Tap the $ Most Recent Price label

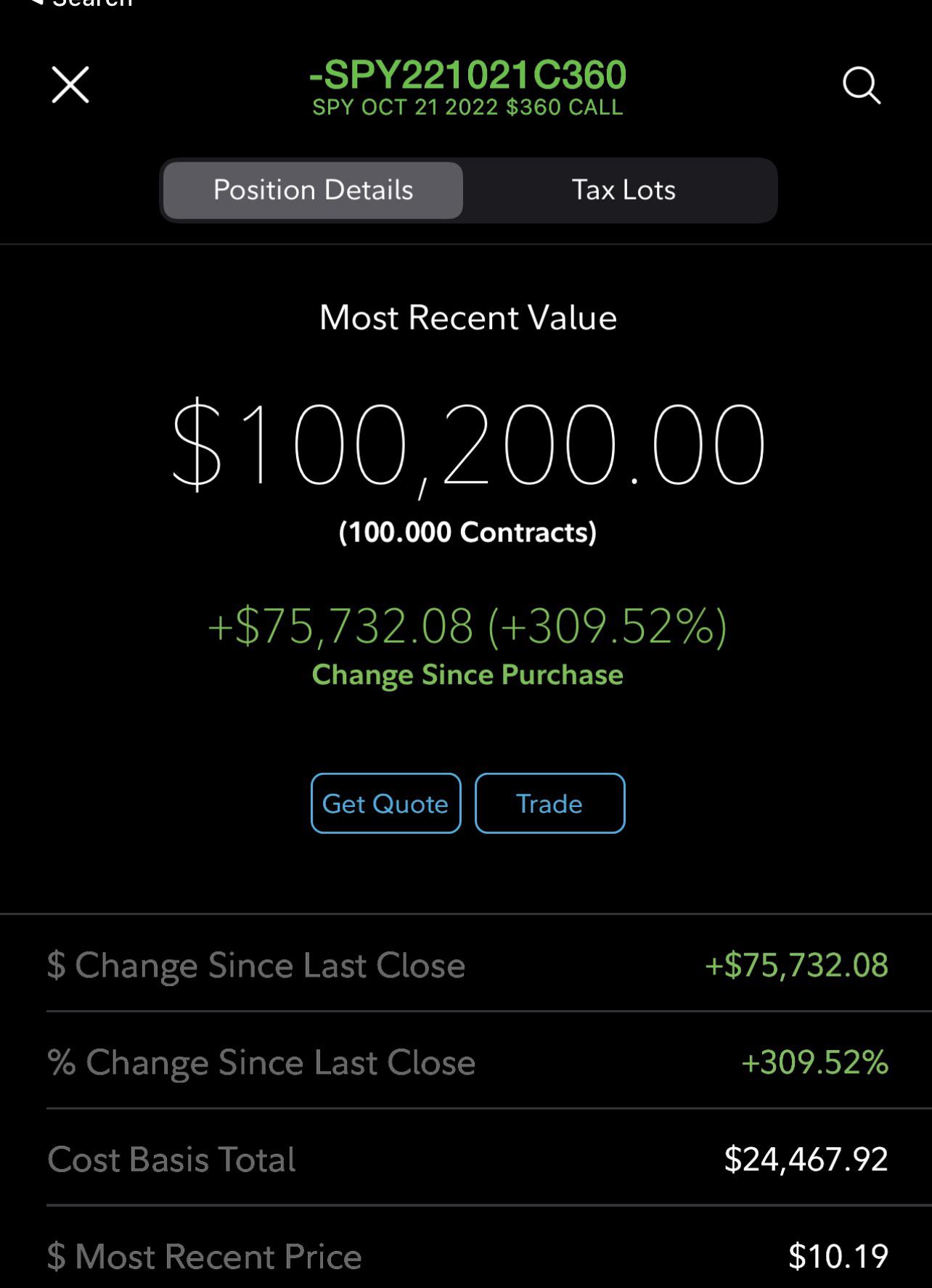[x=204, y=1256]
